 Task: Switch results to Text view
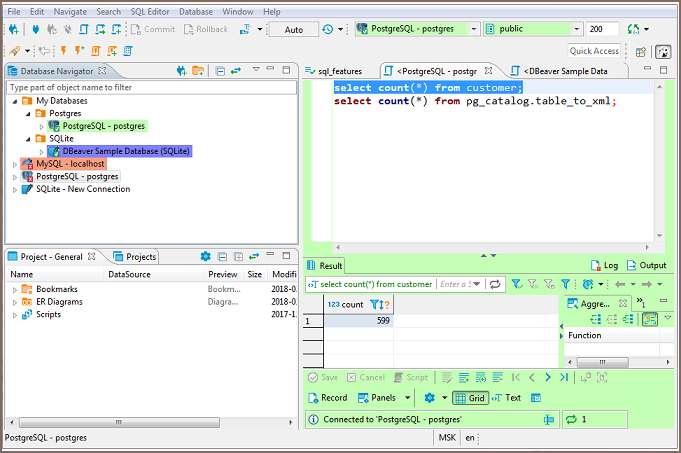coord(507,397)
